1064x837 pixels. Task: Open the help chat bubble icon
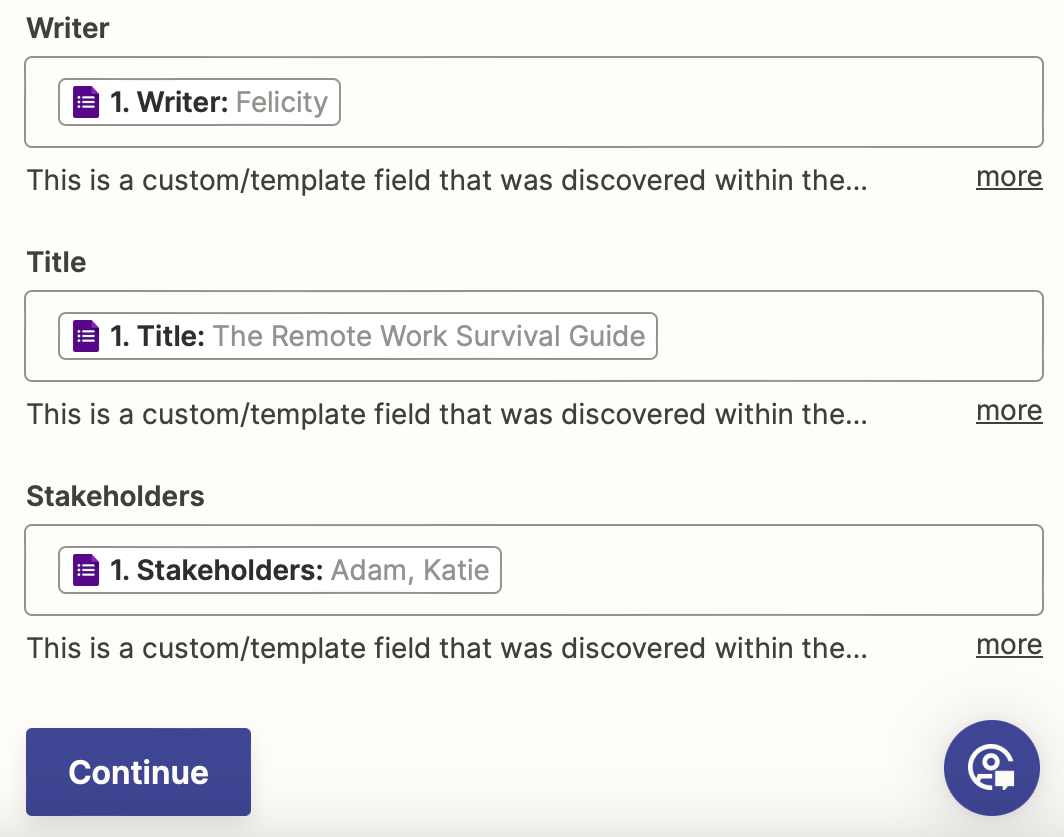992,768
